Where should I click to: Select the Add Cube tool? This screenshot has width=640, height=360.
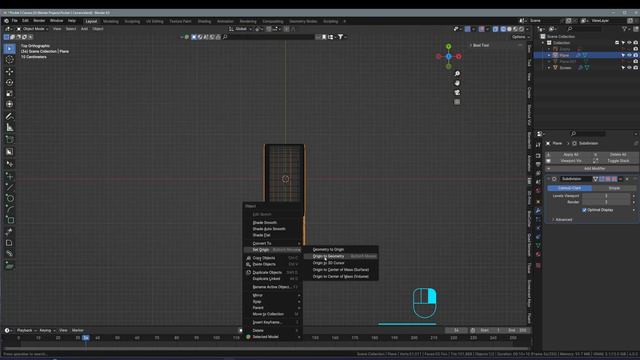[9, 140]
